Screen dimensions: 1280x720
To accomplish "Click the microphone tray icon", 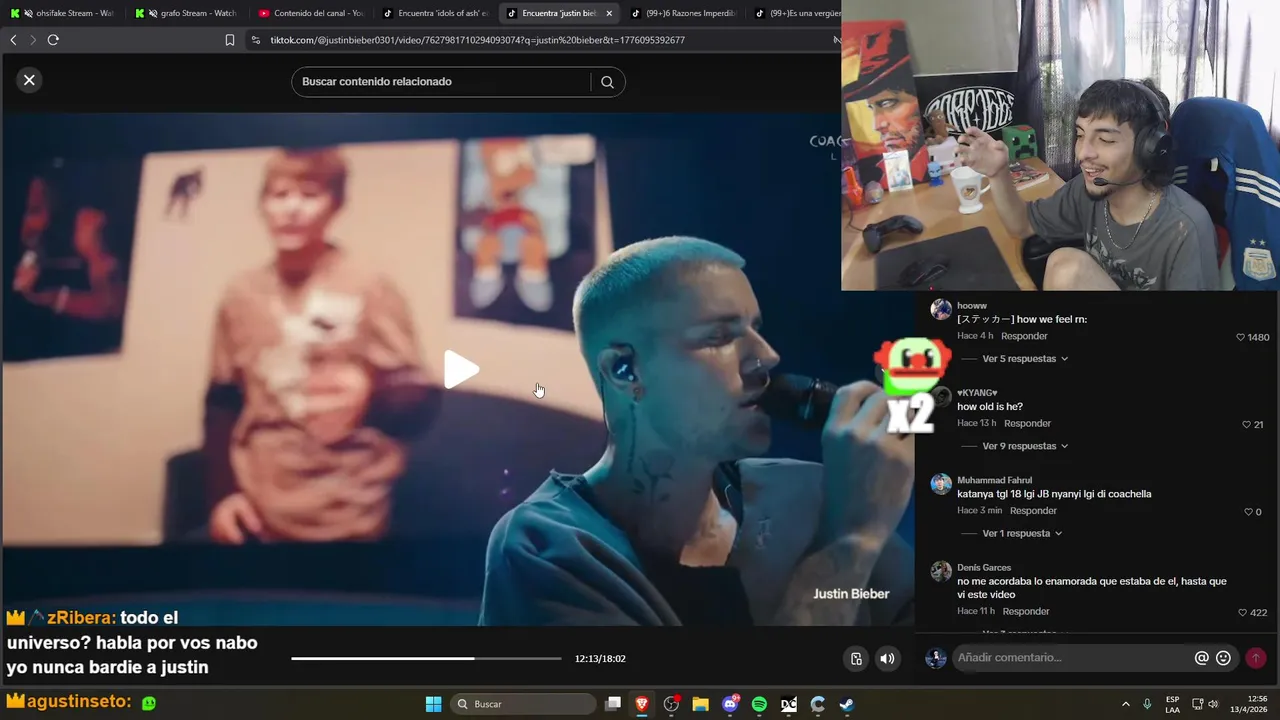I will pyautogui.click(x=1147, y=704).
